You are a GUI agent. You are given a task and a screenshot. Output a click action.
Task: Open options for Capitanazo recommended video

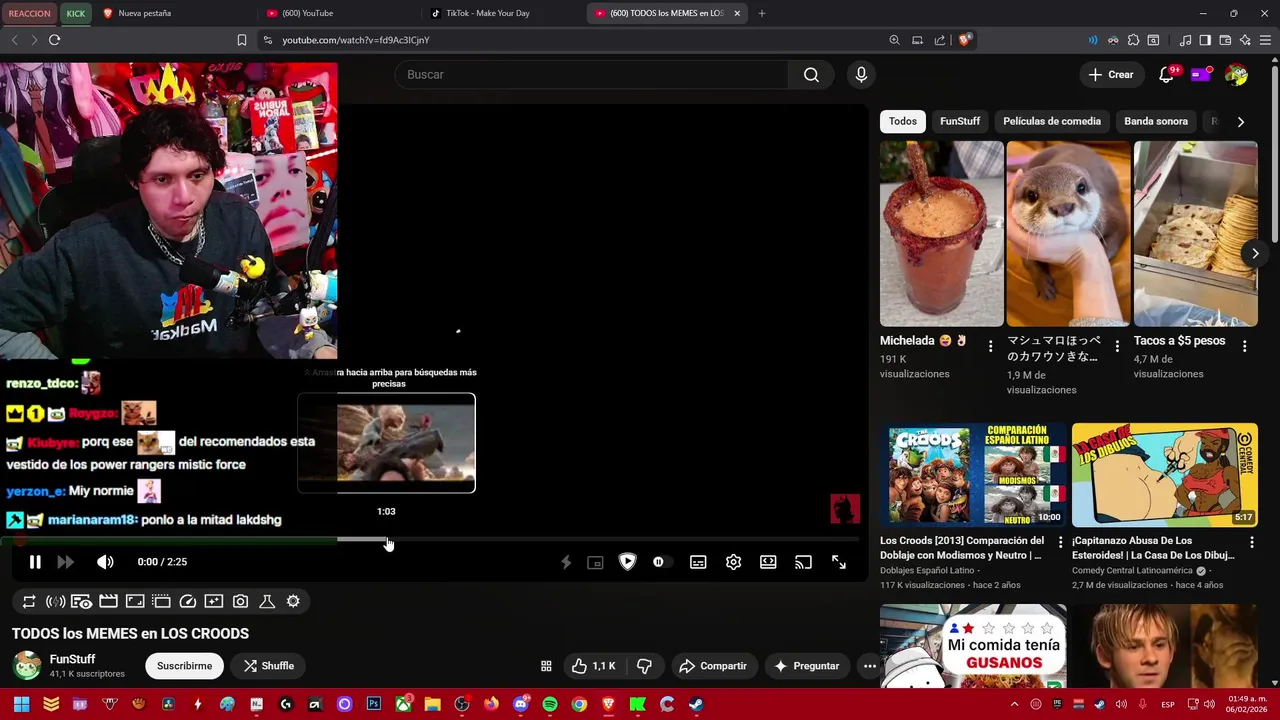[x=1251, y=542]
